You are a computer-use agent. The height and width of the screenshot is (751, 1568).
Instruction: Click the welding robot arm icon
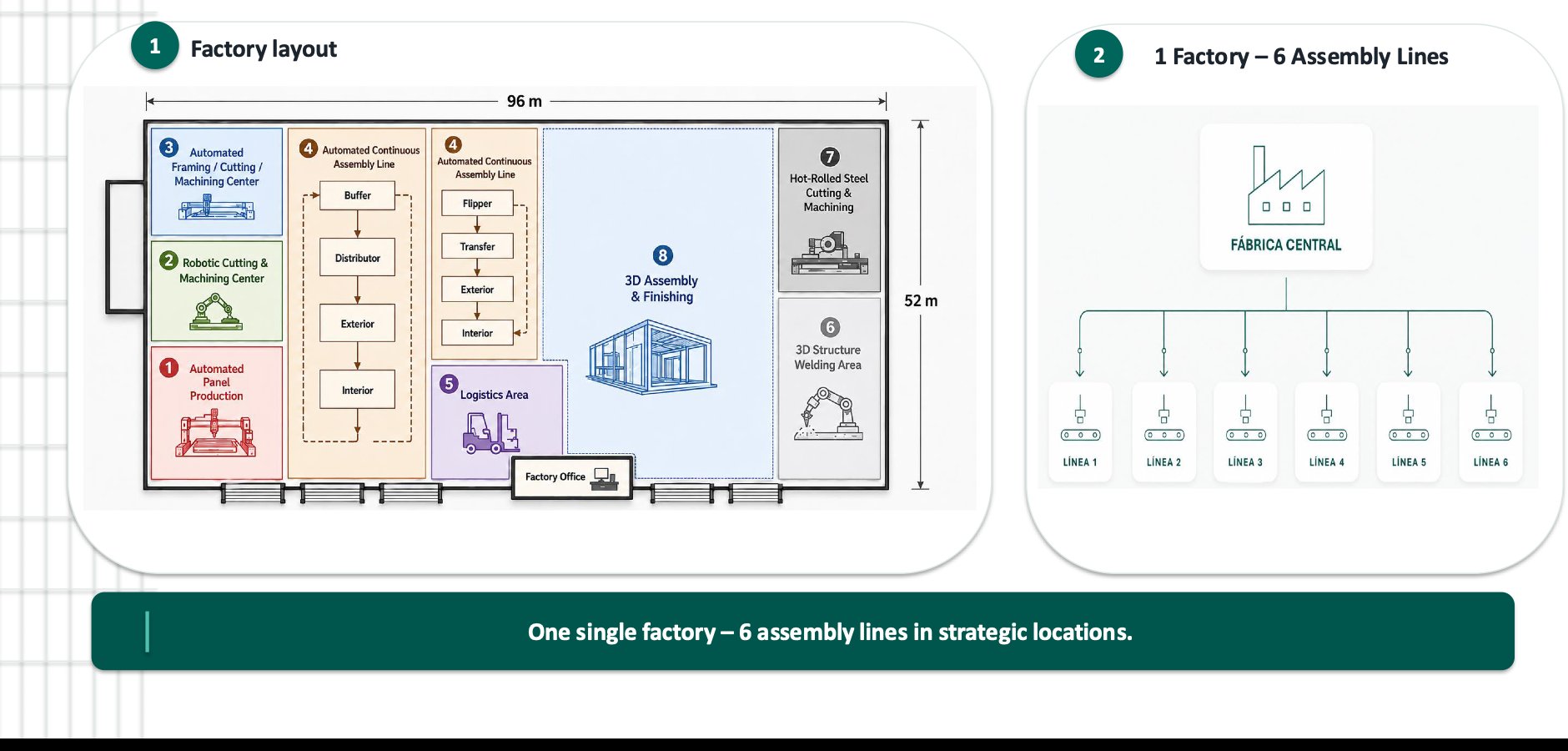(x=828, y=414)
